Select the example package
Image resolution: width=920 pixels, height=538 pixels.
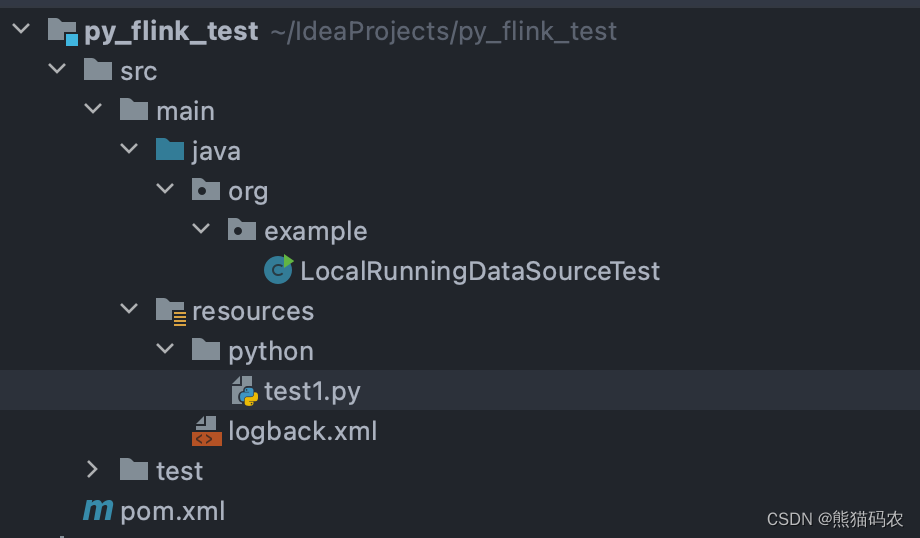(315, 231)
